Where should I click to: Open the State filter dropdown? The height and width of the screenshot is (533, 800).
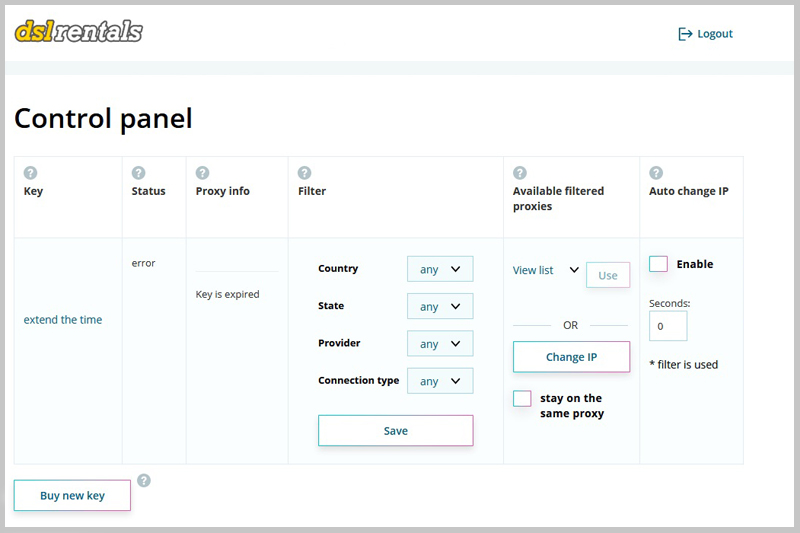pyautogui.click(x=440, y=306)
